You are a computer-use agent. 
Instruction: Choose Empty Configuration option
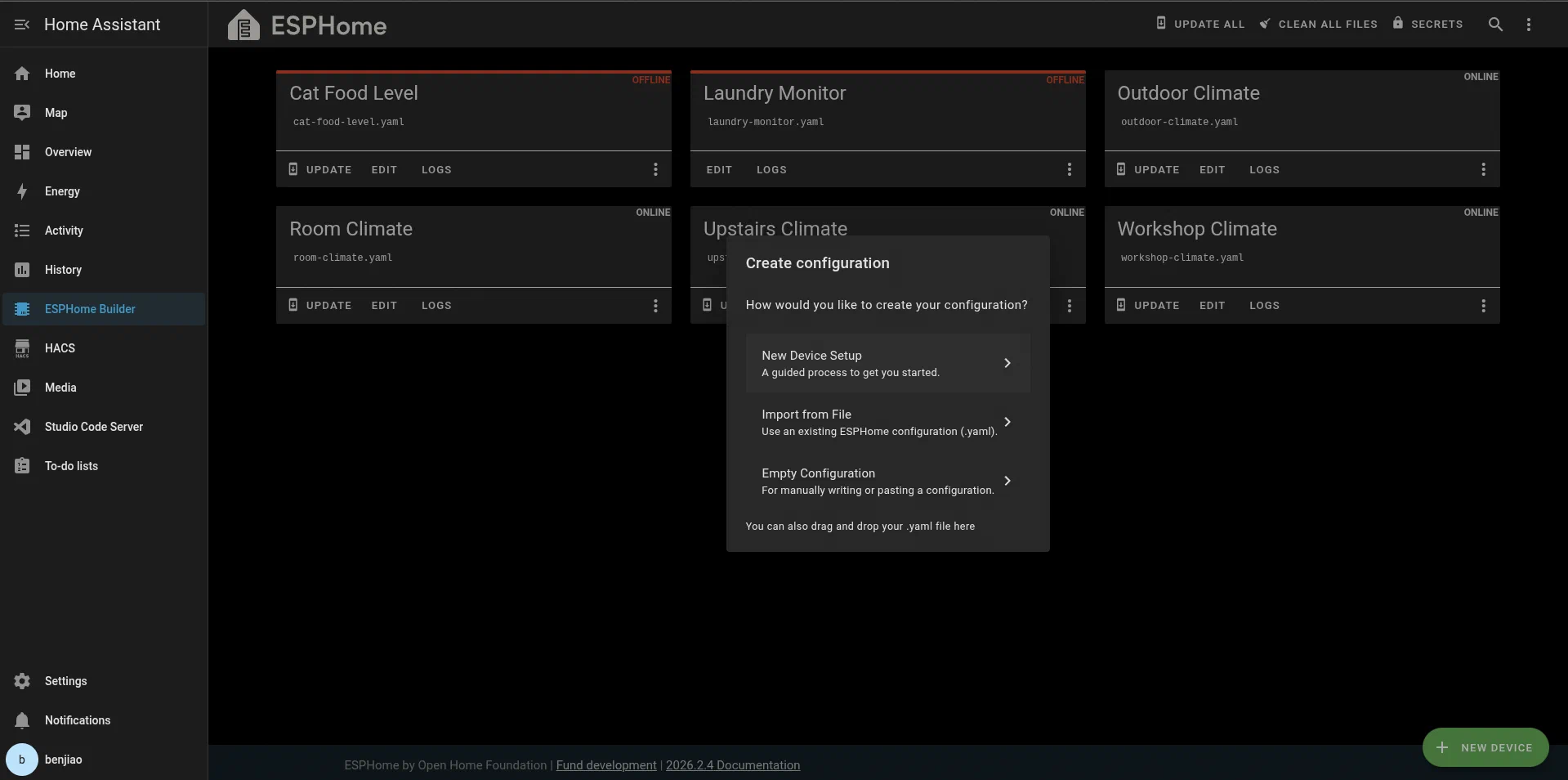[887, 481]
